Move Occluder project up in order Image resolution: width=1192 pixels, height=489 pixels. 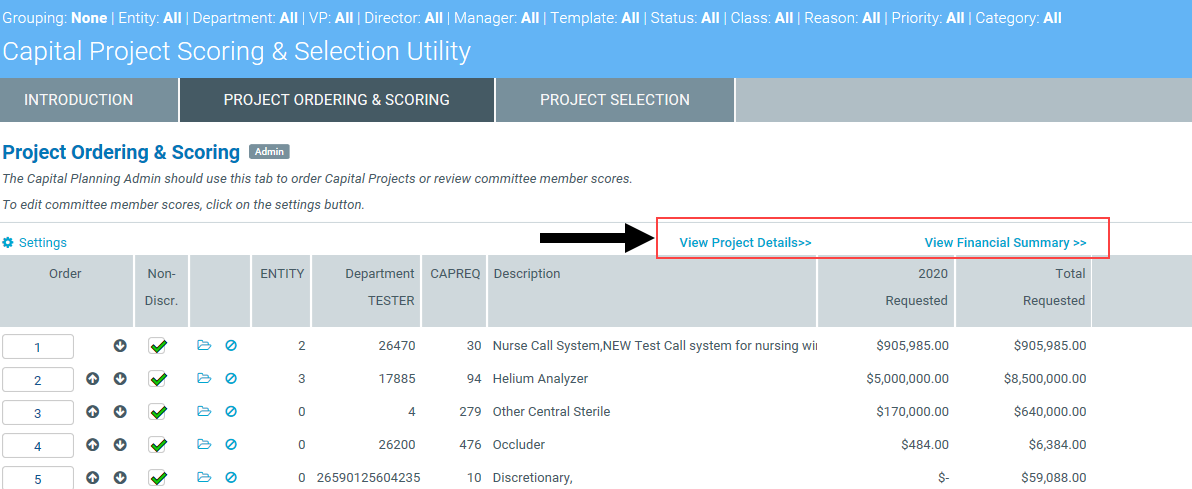93,444
